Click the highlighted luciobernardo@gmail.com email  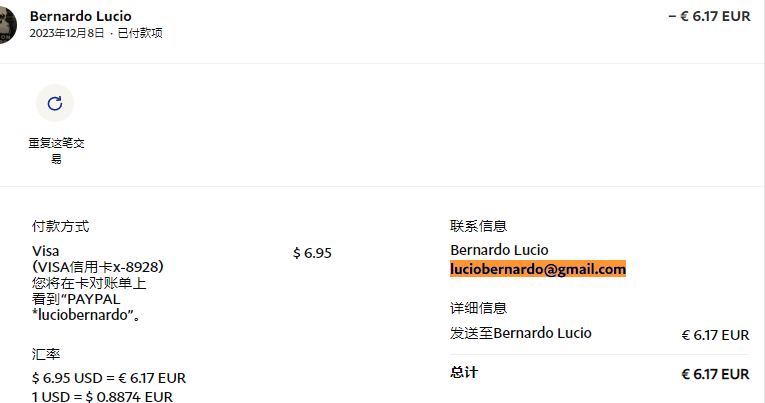(x=538, y=269)
